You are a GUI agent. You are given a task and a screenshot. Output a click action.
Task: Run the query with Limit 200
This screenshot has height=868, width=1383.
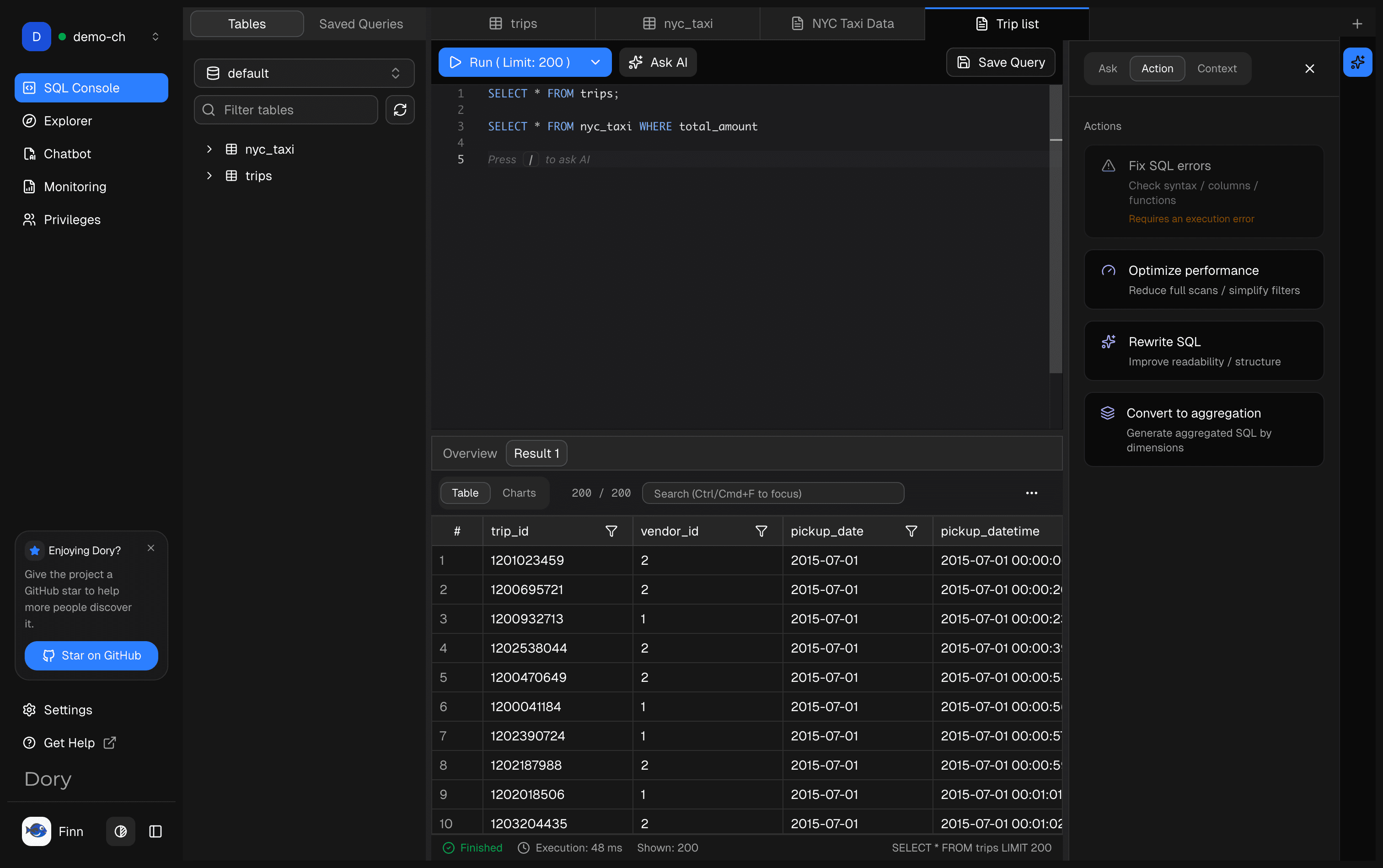pyautogui.click(x=511, y=62)
